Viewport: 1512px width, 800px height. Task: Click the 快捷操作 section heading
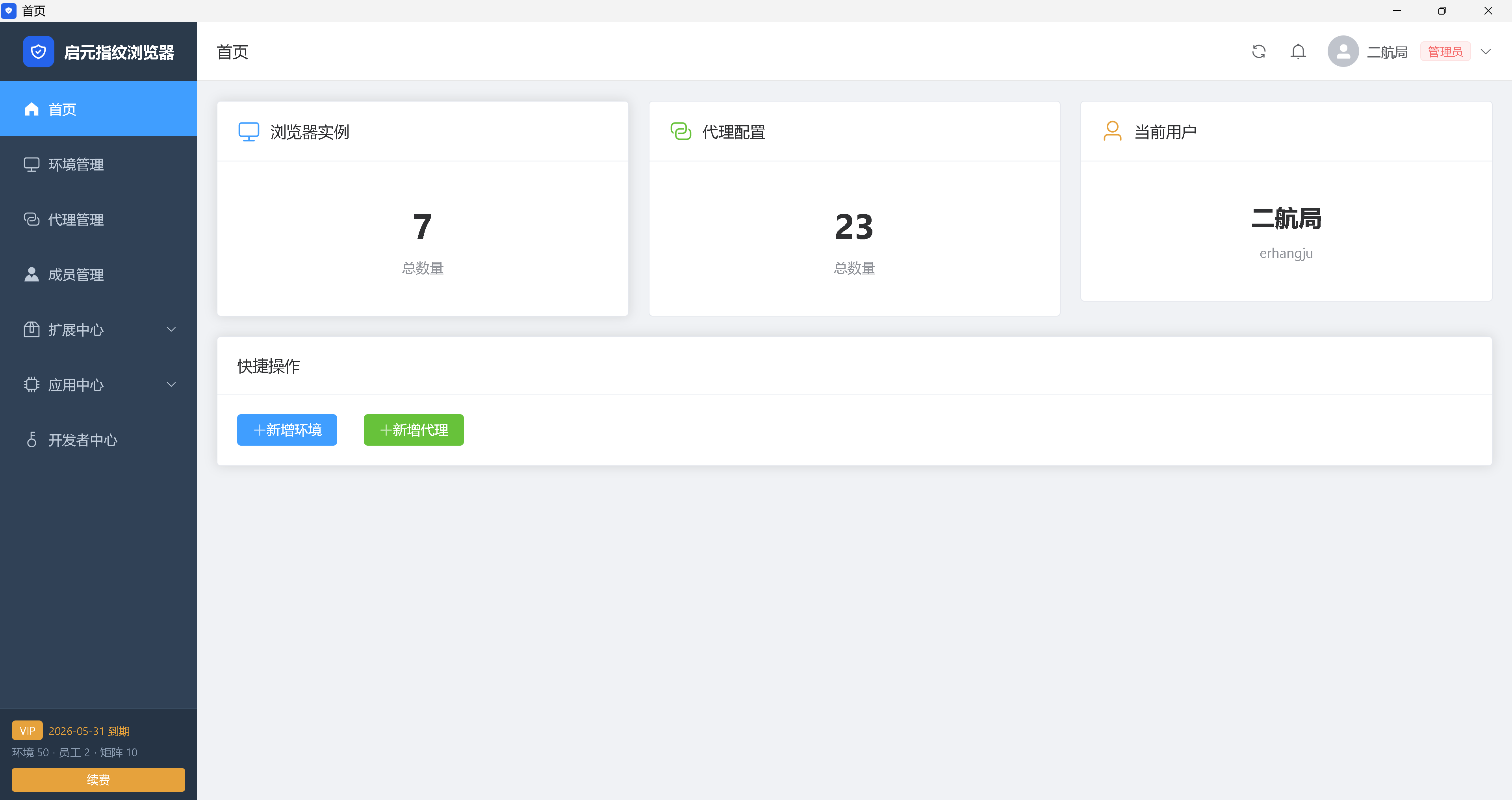[269, 366]
